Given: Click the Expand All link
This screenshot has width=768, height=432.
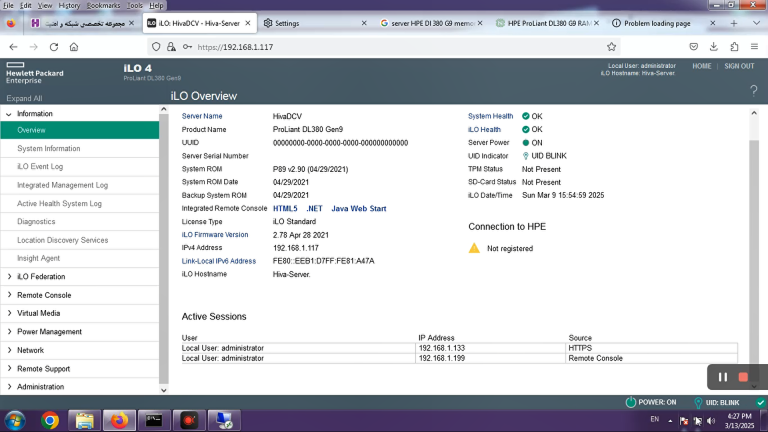Looking at the screenshot, I should point(24,98).
